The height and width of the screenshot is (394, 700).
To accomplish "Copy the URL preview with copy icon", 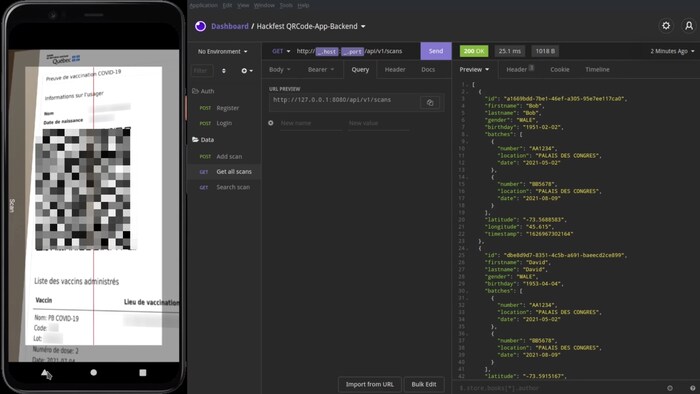I will pyautogui.click(x=430, y=103).
